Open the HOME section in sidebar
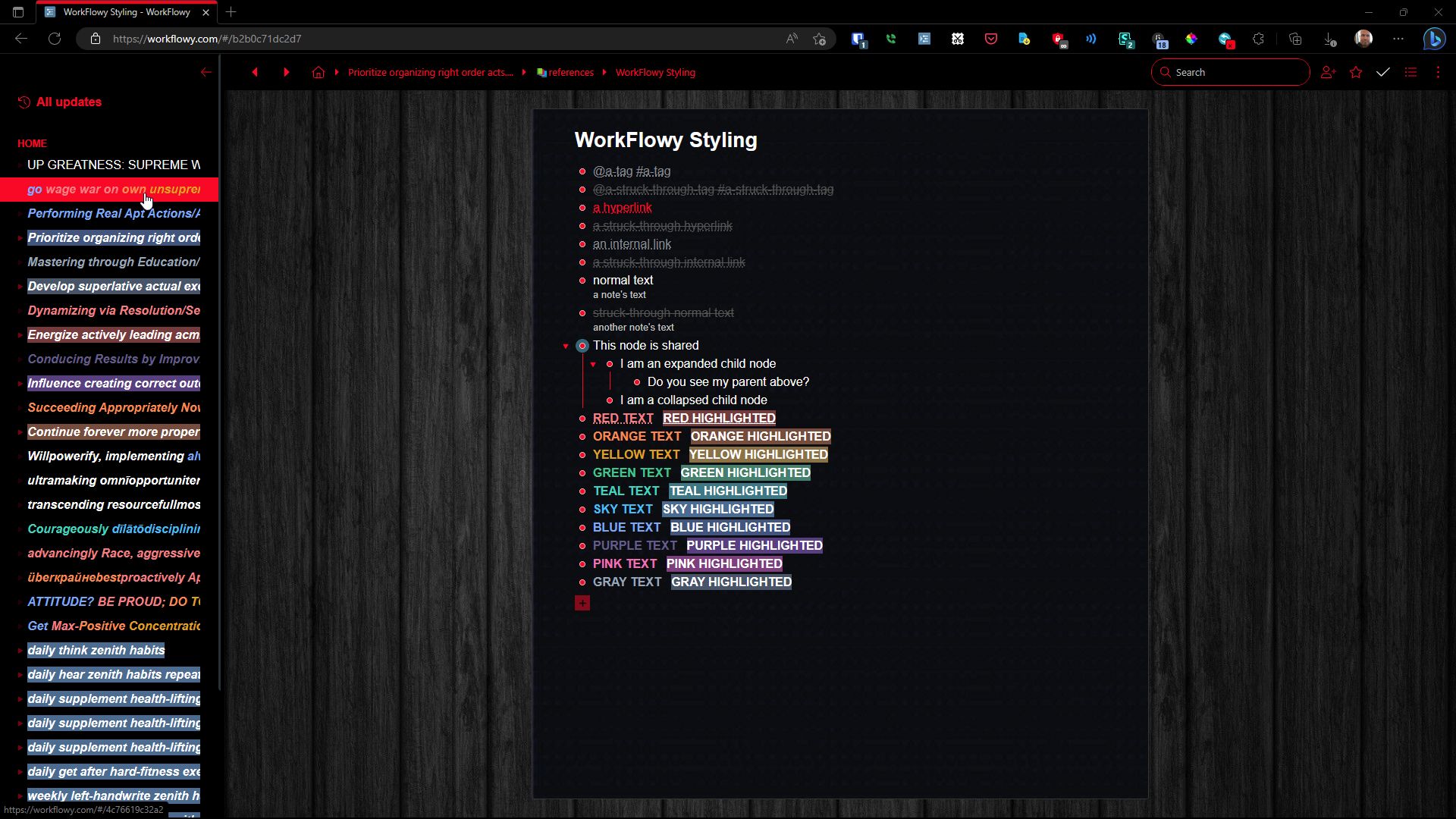The height and width of the screenshot is (819, 1456). 32,143
